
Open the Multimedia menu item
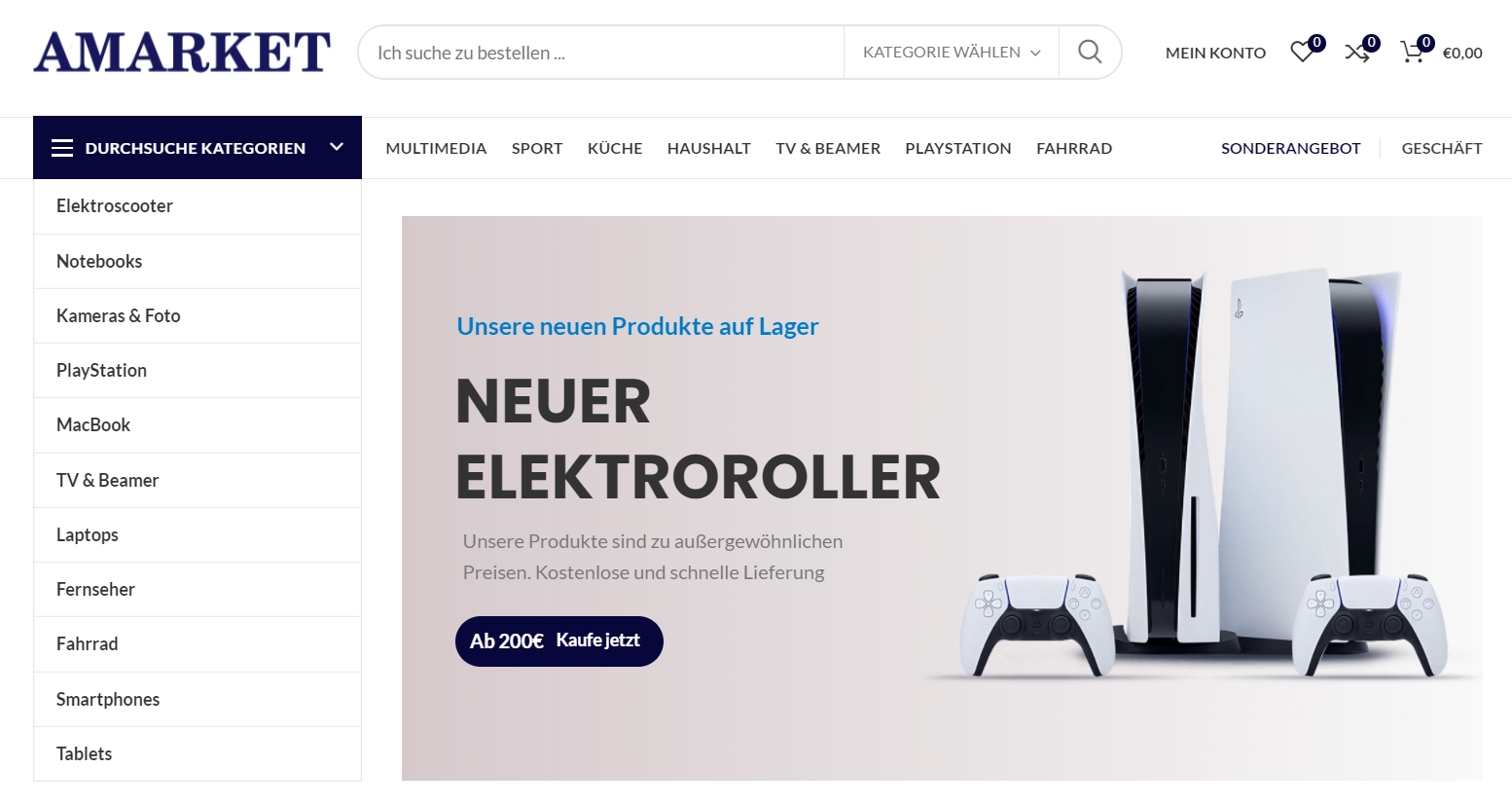click(436, 148)
